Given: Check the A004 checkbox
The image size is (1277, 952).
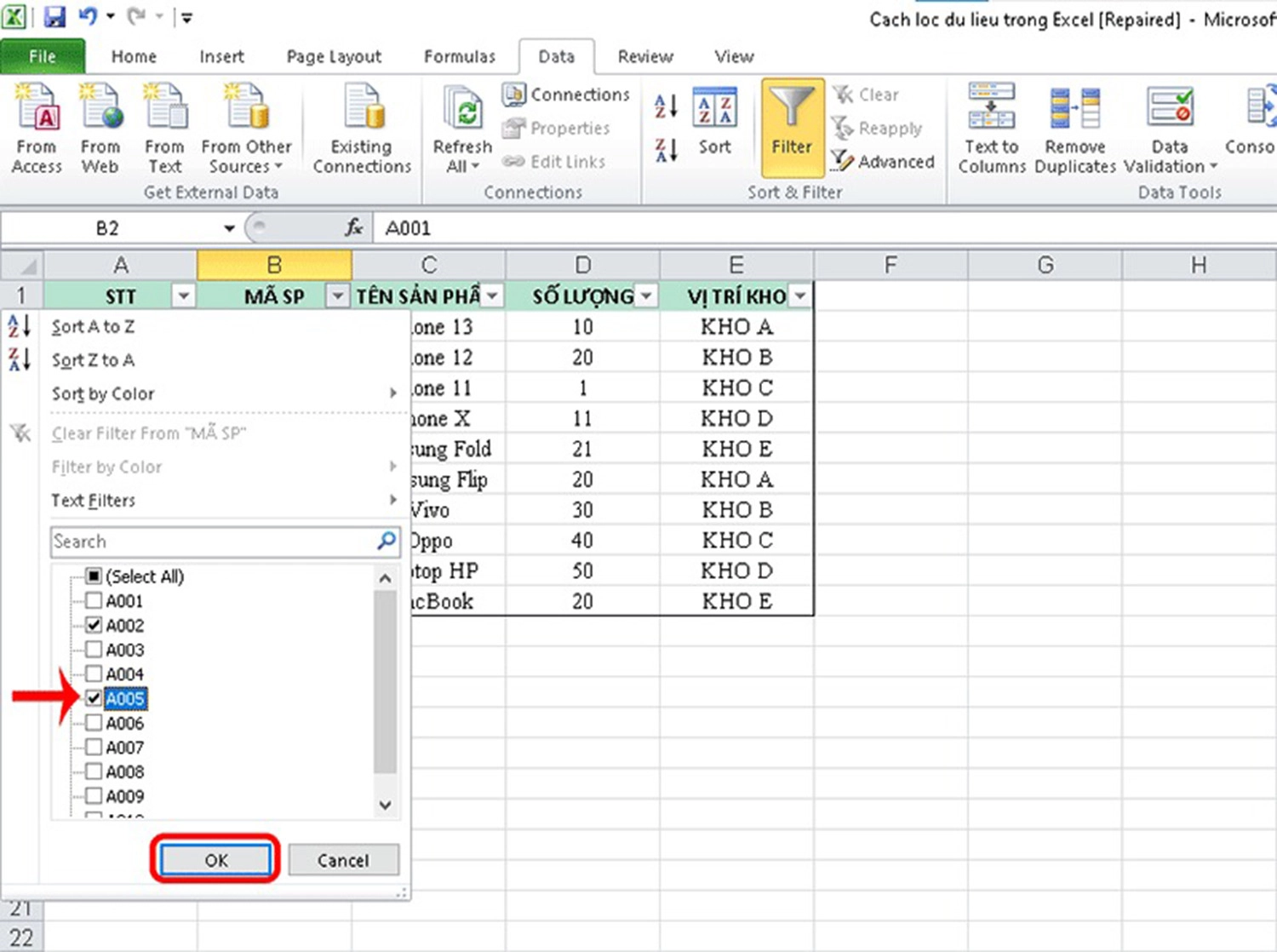Looking at the screenshot, I should pos(94,674).
